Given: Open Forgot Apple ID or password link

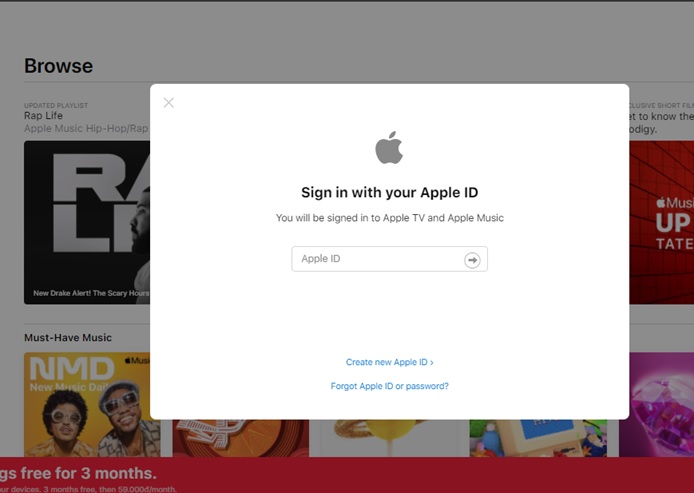Looking at the screenshot, I should [389, 386].
